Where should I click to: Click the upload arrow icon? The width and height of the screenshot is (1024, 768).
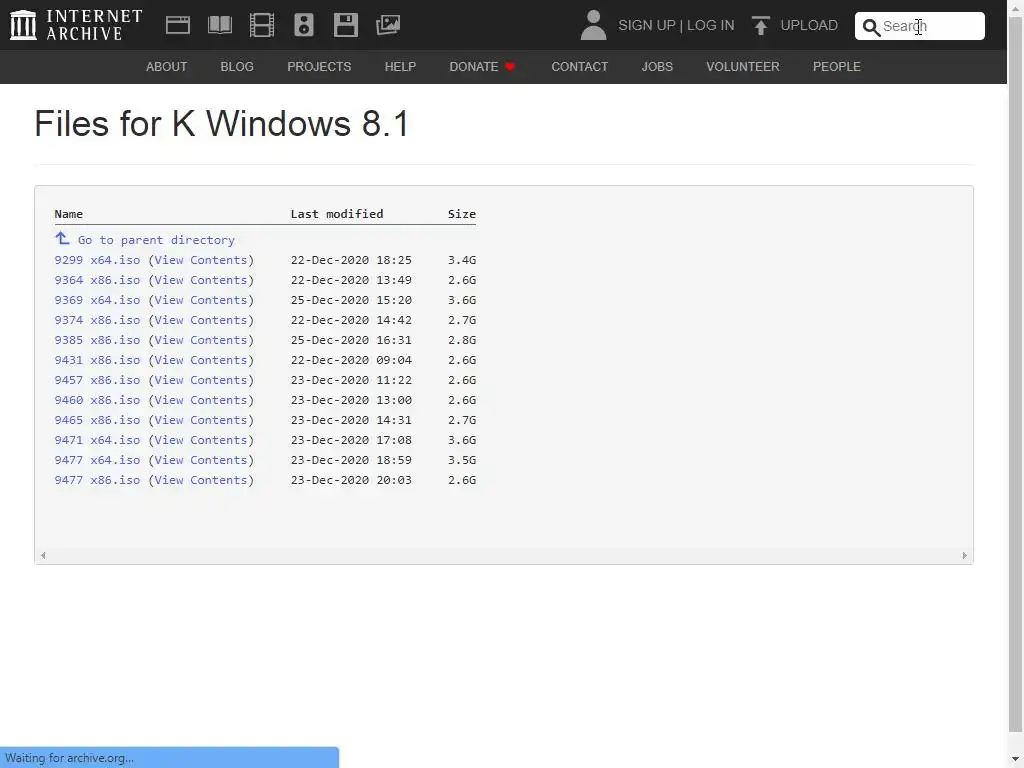(760, 25)
